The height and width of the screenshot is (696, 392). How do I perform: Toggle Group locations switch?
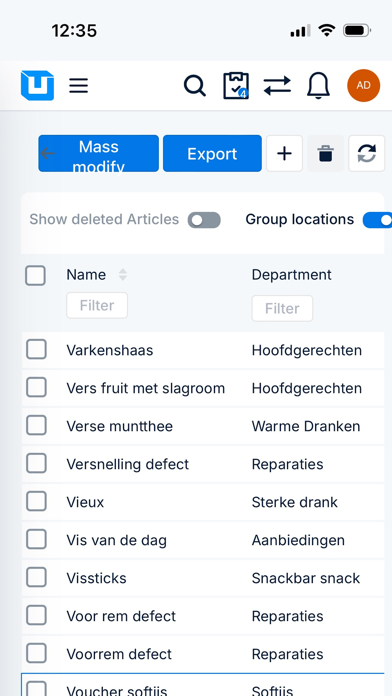coord(377,220)
